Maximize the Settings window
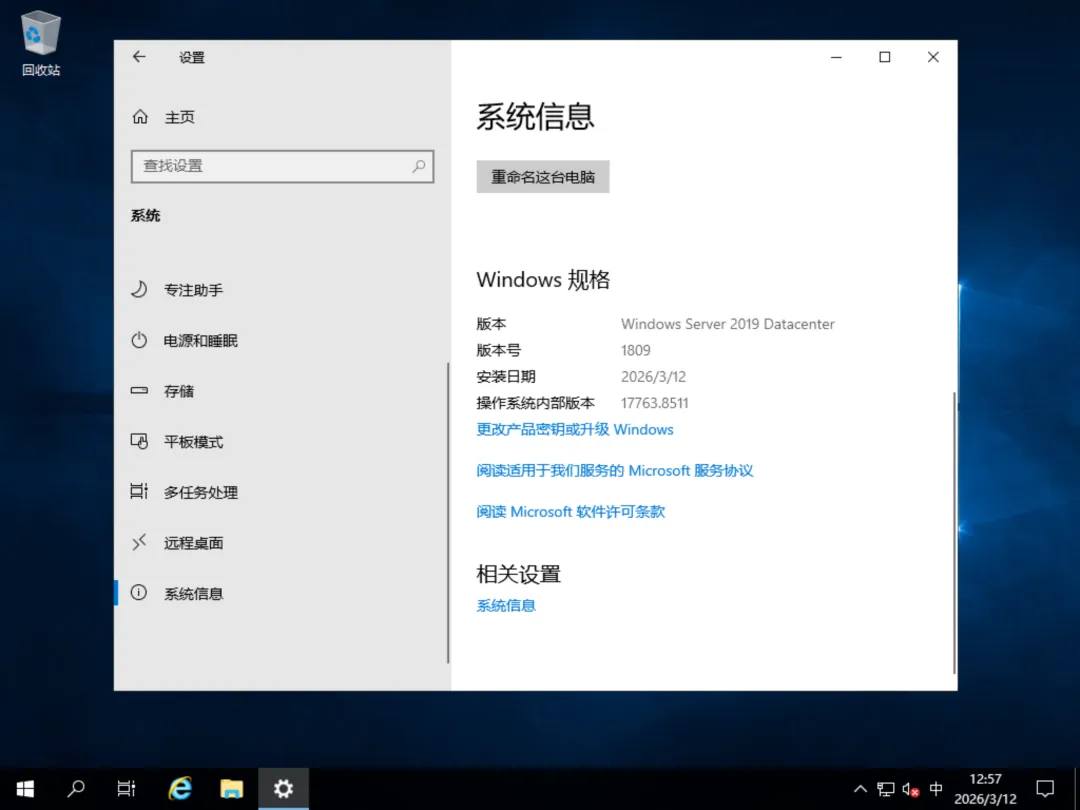 click(884, 57)
